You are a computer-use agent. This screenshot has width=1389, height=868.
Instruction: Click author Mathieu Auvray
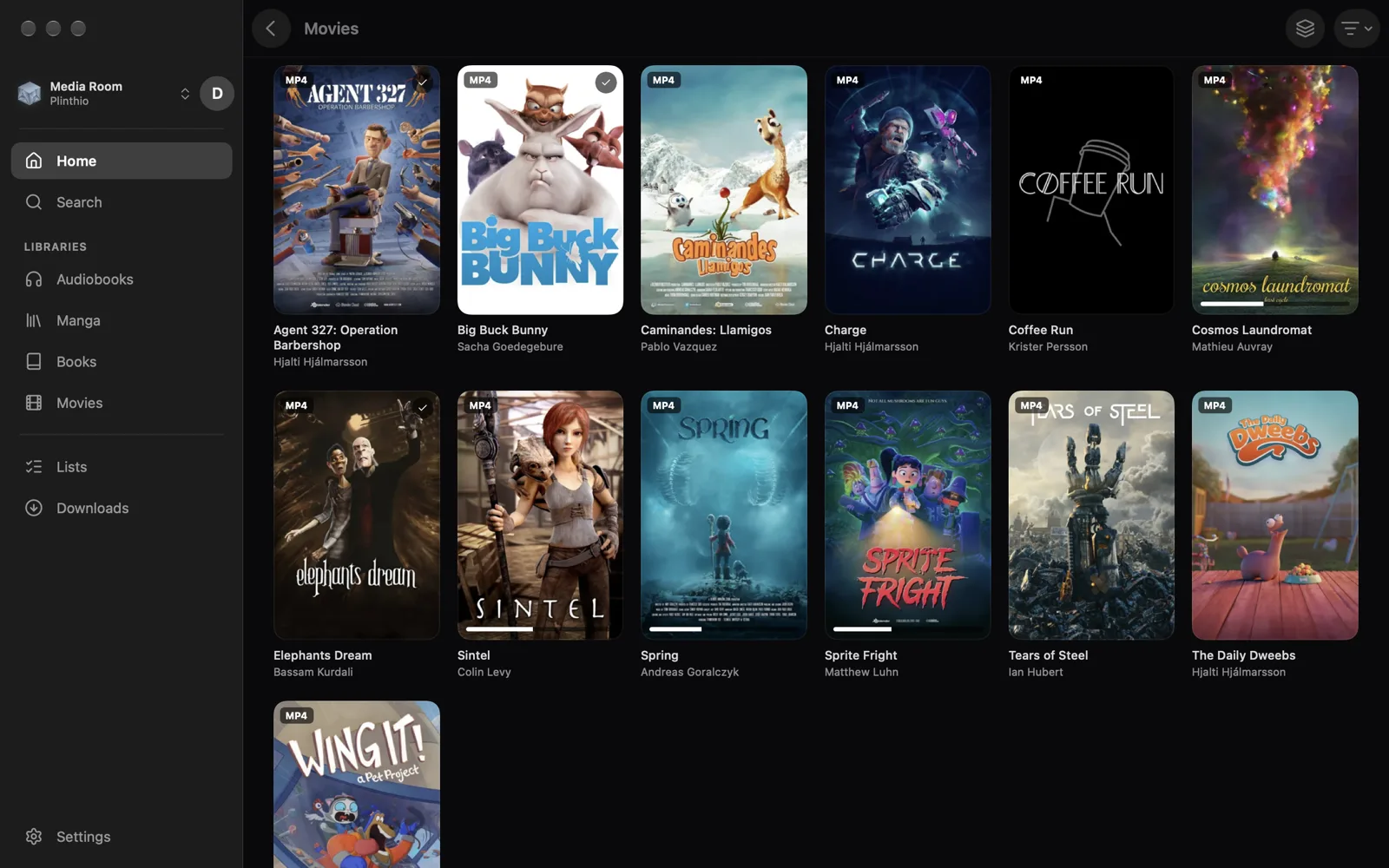point(1232,346)
